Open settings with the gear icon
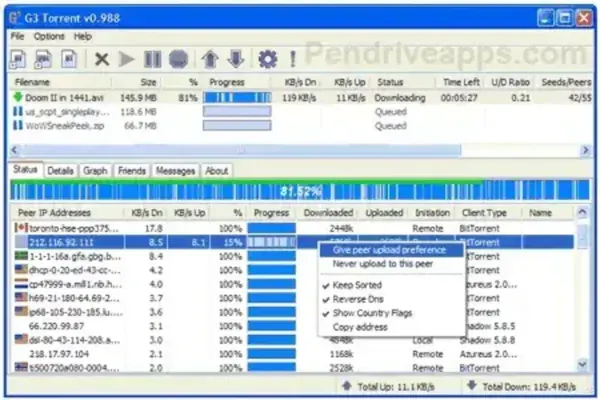600x400 pixels. (267, 59)
